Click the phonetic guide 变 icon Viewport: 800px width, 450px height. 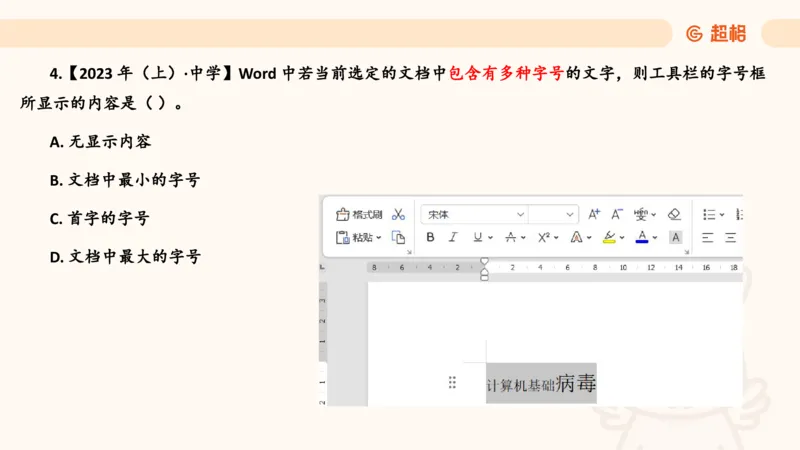pos(640,214)
